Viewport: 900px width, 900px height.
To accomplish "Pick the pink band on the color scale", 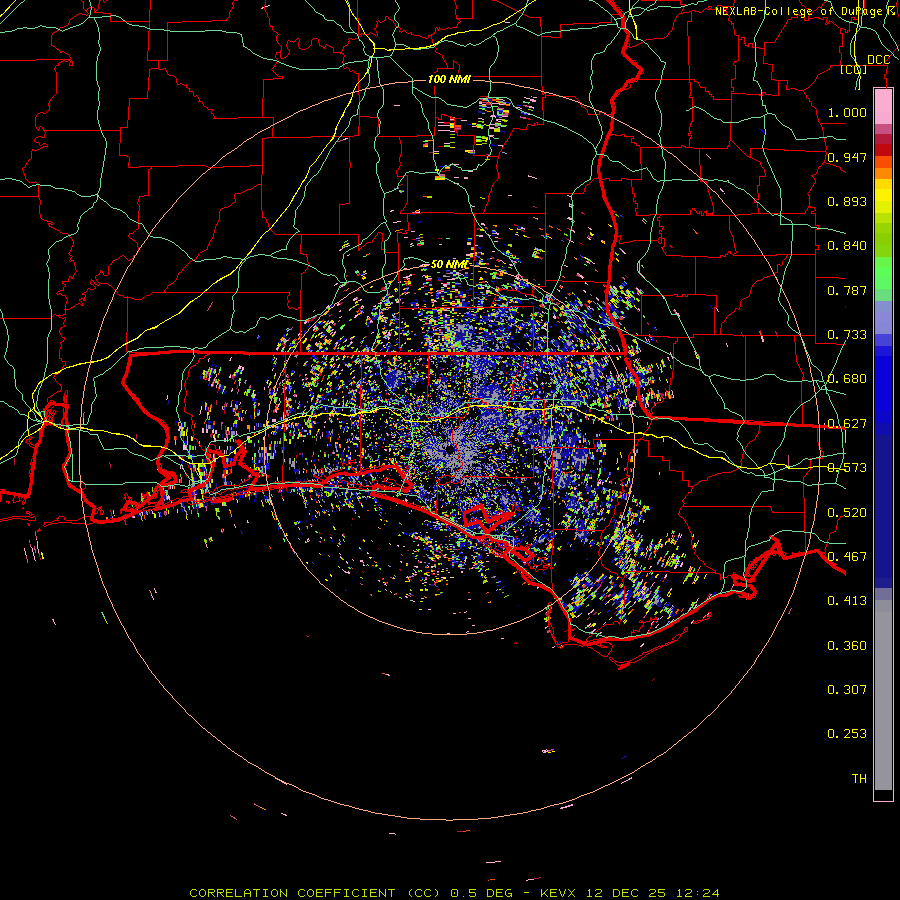I will [883, 106].
